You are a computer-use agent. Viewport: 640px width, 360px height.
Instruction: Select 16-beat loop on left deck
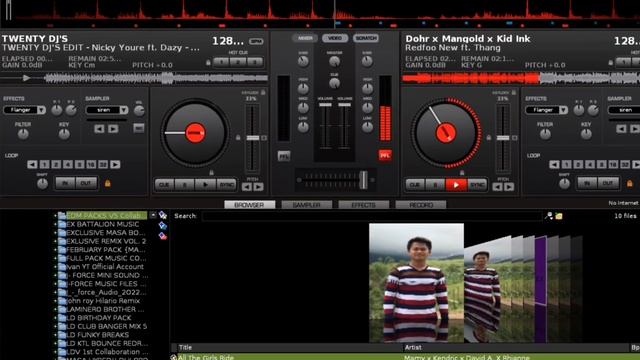pos(91,164)
